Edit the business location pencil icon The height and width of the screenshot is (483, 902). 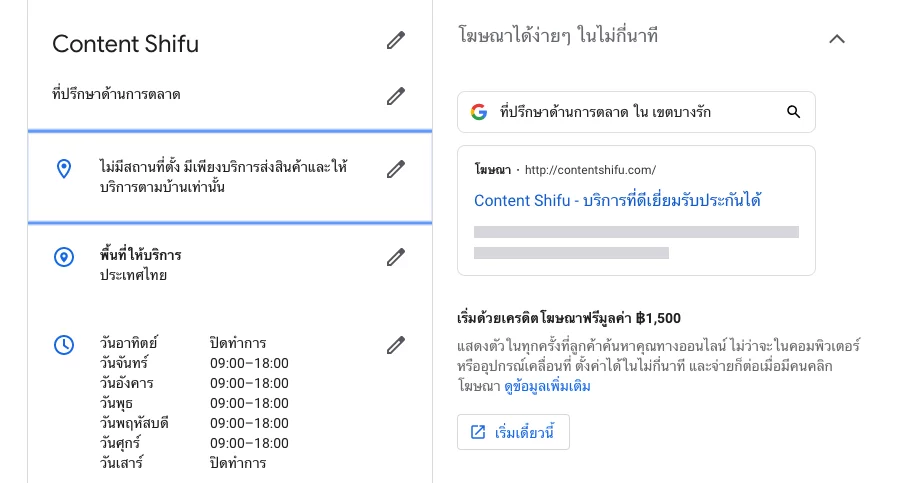[396, 169]
